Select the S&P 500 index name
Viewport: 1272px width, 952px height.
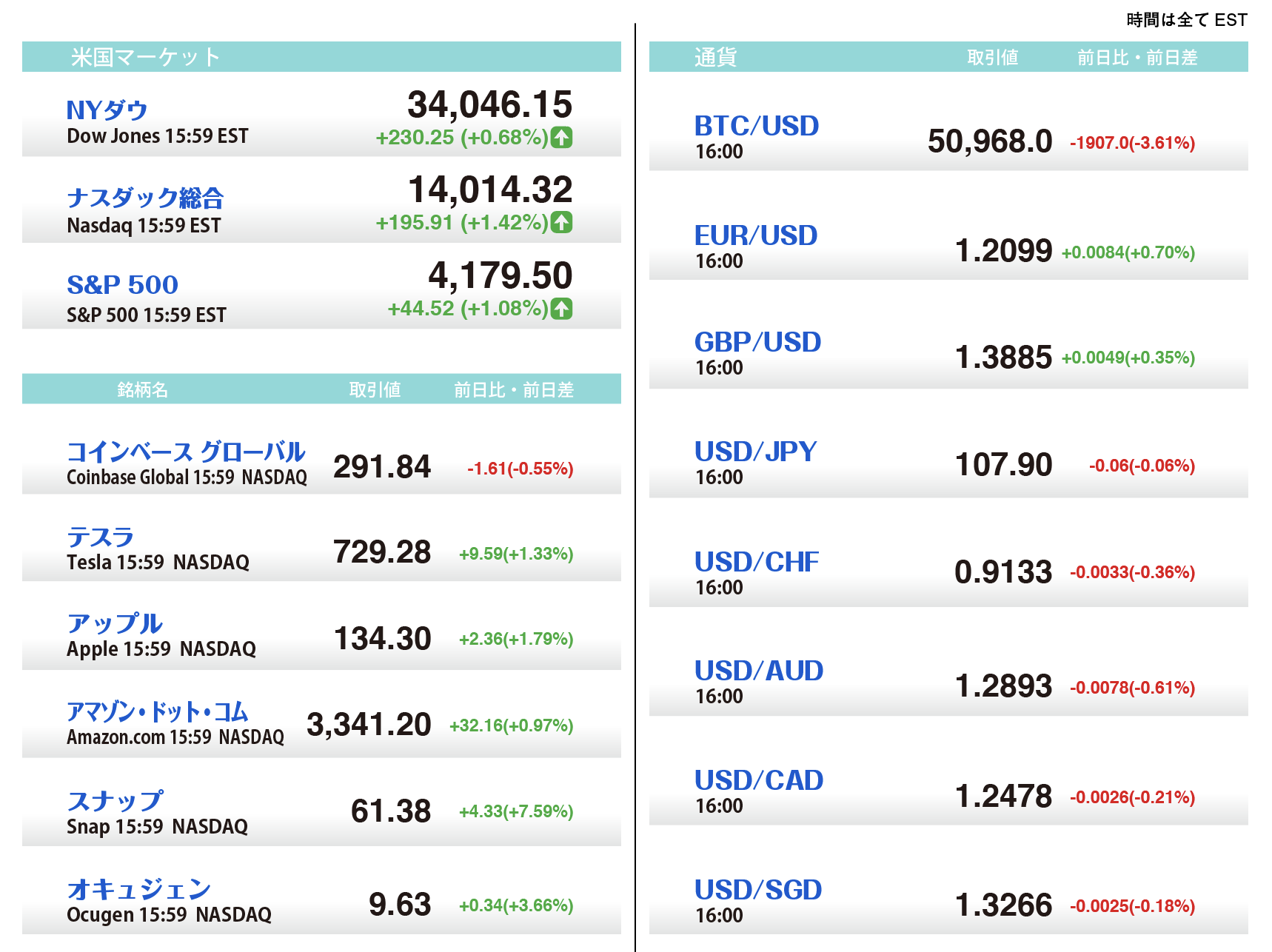[122, 285]
